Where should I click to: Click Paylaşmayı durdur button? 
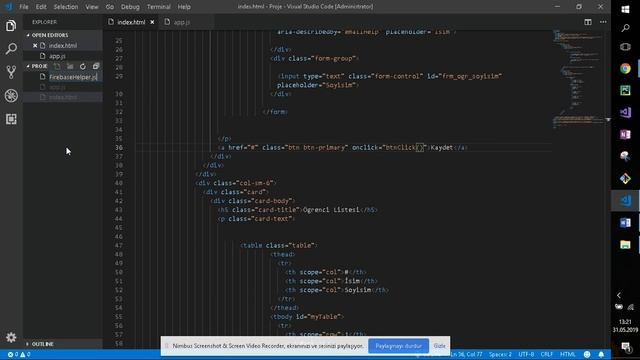pyautogui.click(x=398, y=346)
